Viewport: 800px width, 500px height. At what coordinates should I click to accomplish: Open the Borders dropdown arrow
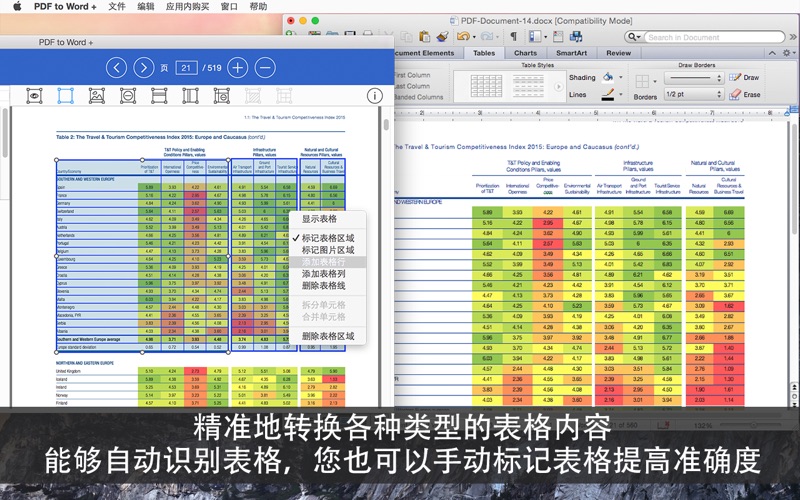[655, 82]
